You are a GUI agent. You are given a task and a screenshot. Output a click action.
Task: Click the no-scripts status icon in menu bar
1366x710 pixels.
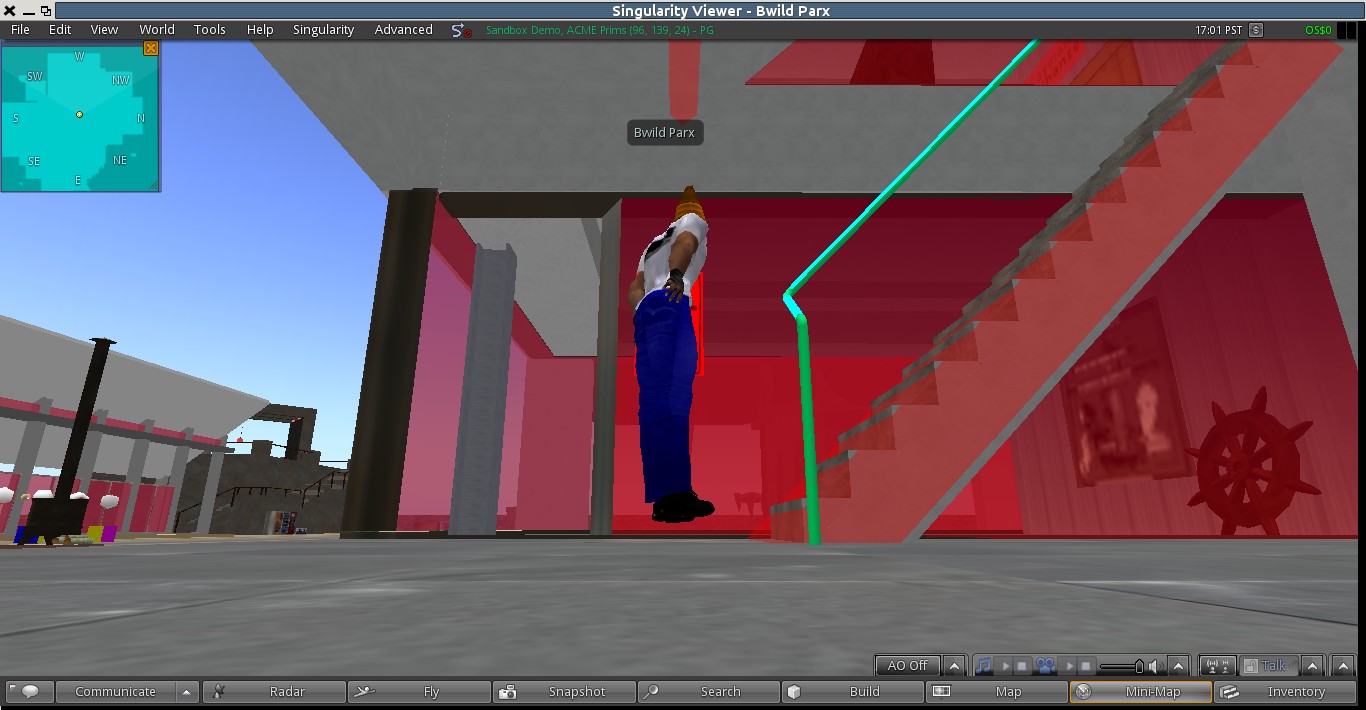point(461,30)
